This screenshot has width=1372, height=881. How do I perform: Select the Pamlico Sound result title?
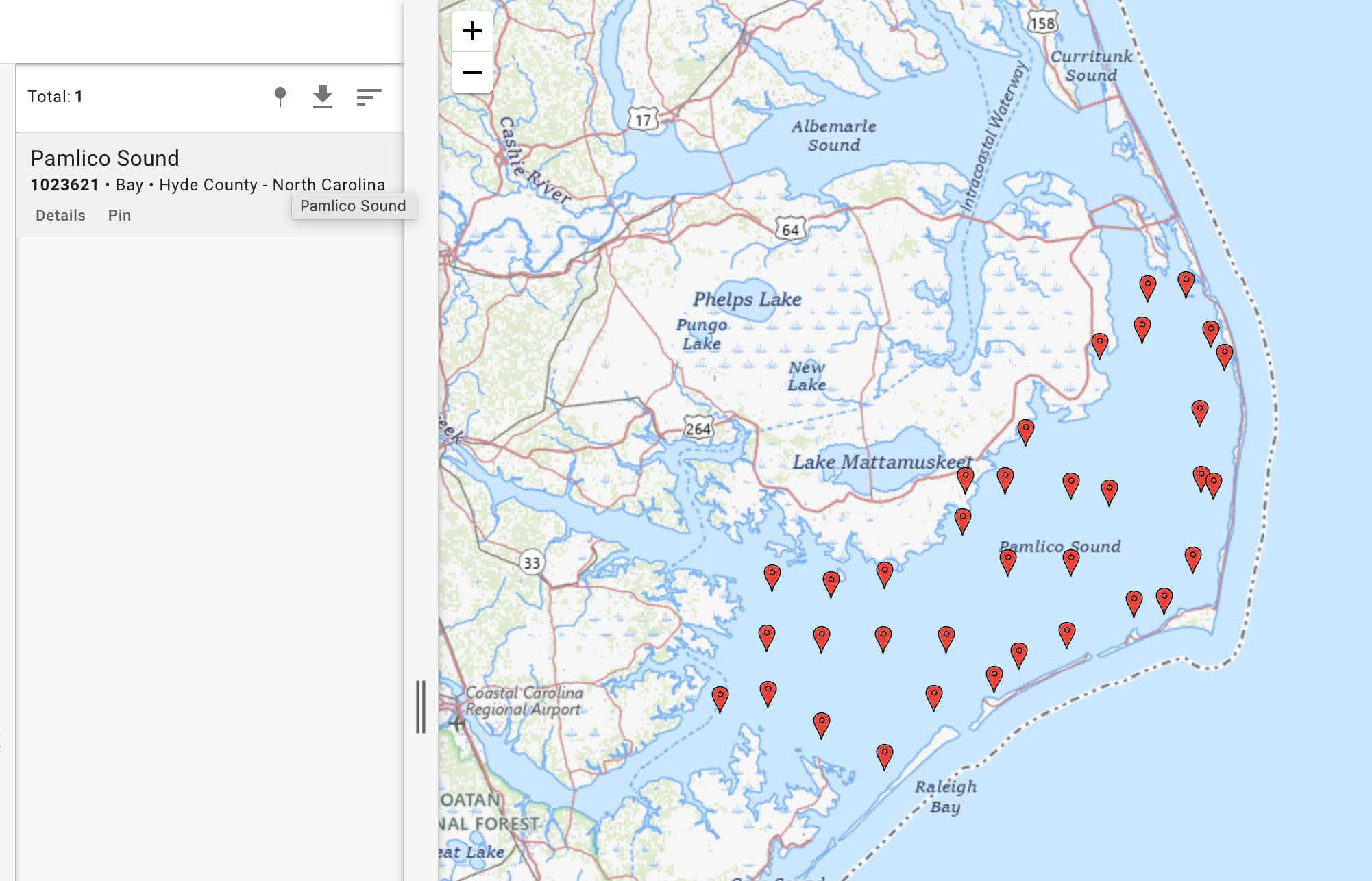105,158
